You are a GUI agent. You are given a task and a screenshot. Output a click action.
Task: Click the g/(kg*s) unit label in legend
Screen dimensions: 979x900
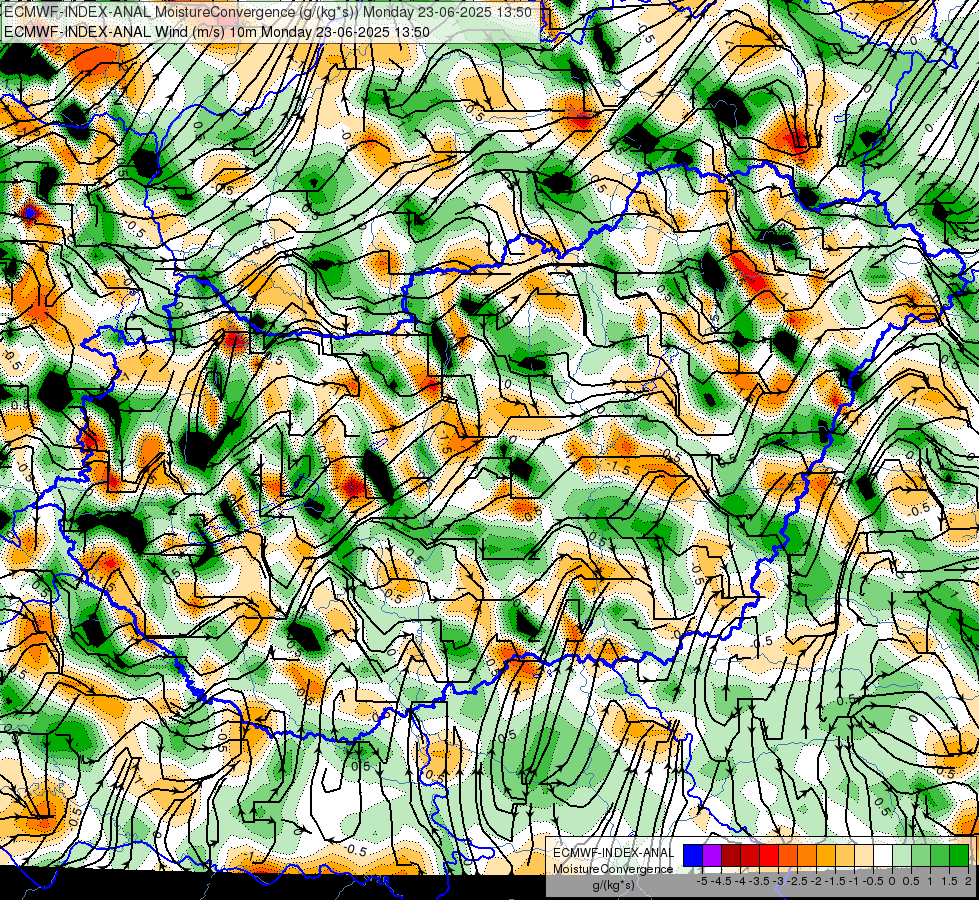(x=614, y=886)
